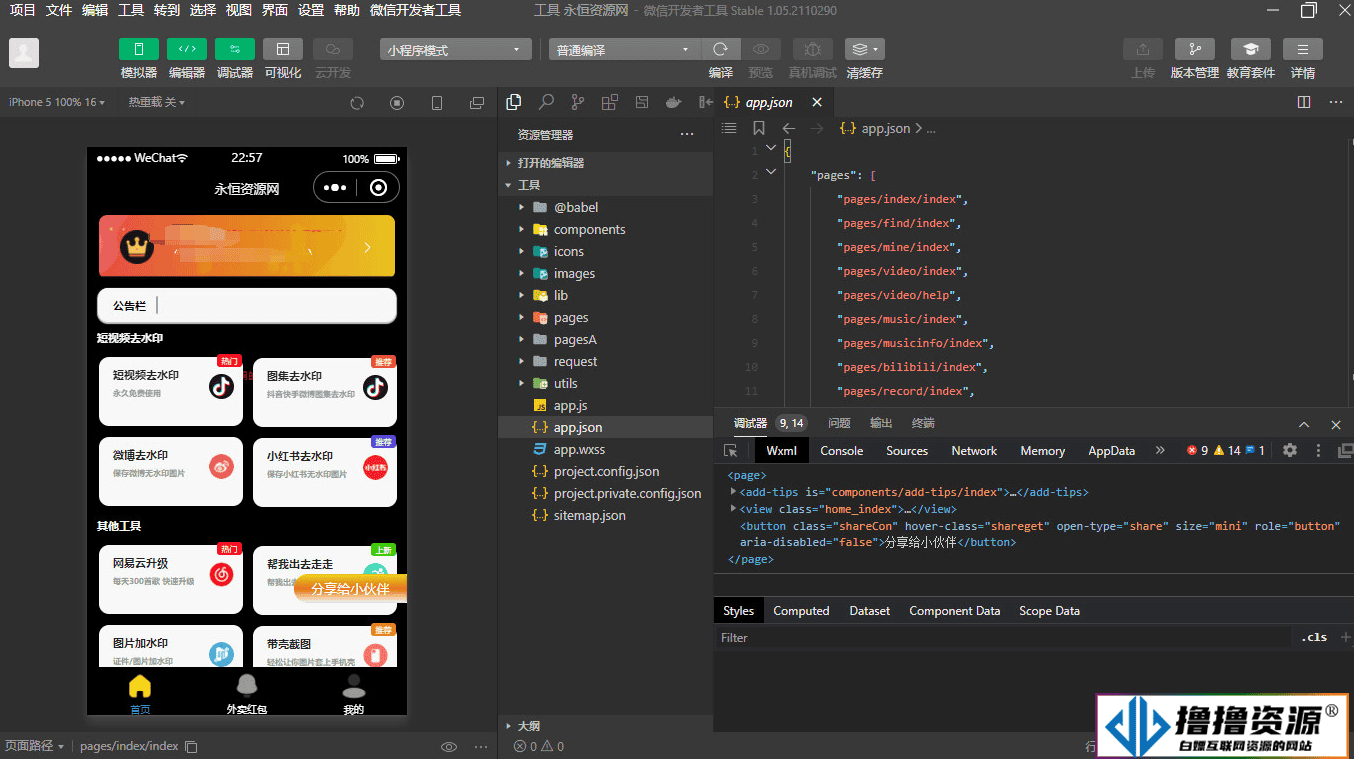Switch to the 问题 tab

[x=839, y=423]
